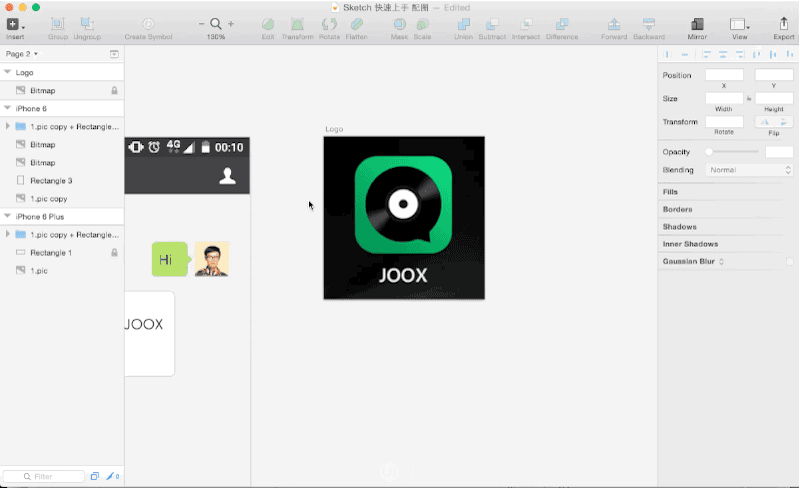The image size is (800, 488).
Task: Open the Mirror tool
Action: pos(697,24)
